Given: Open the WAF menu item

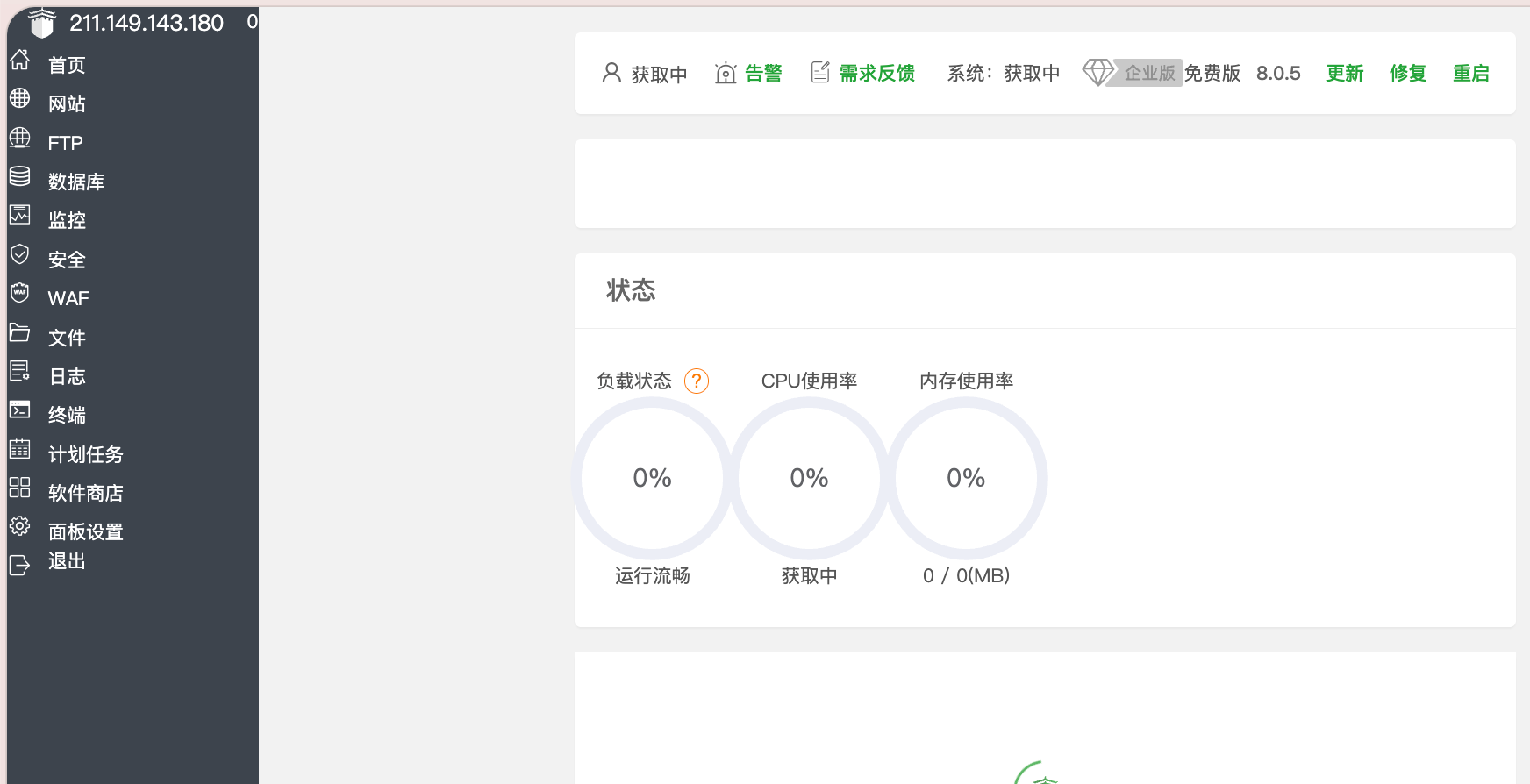Looking at the screenshot, I should [x=68, y=298].
